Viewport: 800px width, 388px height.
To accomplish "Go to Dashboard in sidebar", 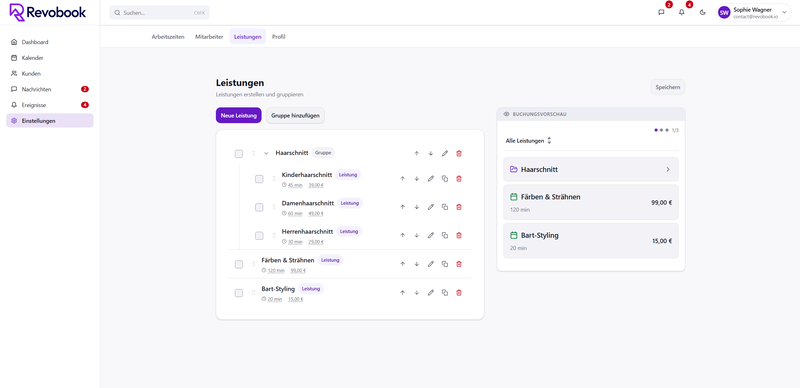I will tap(49, 42).
